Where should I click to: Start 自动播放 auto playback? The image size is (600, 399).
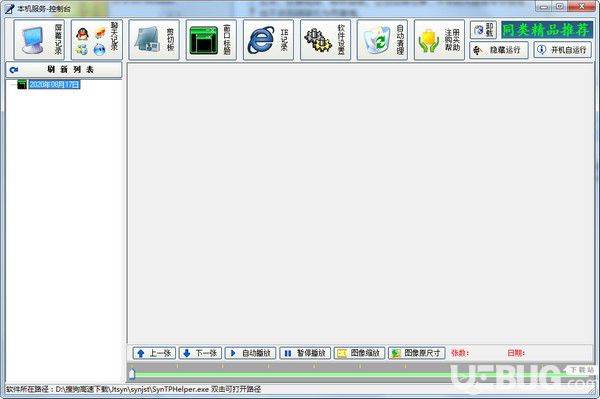tap(251, 353)
